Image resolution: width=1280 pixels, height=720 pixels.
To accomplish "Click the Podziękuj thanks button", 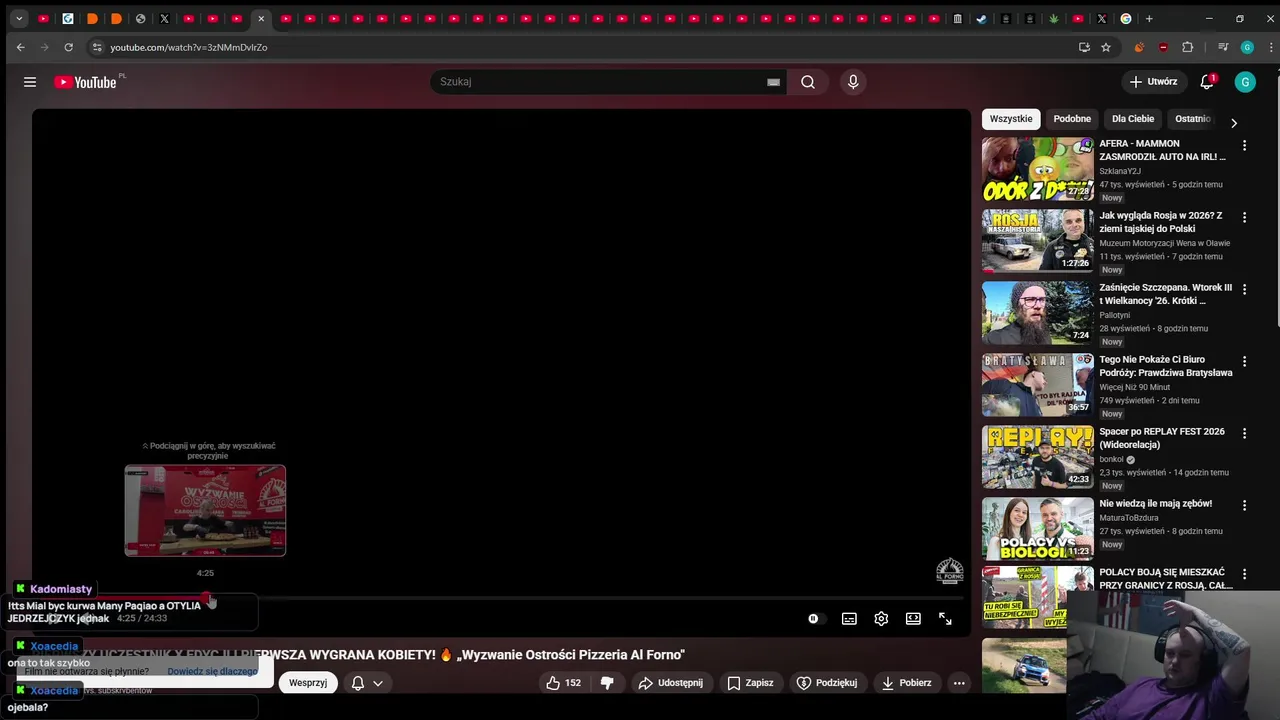I will (827, 683).
